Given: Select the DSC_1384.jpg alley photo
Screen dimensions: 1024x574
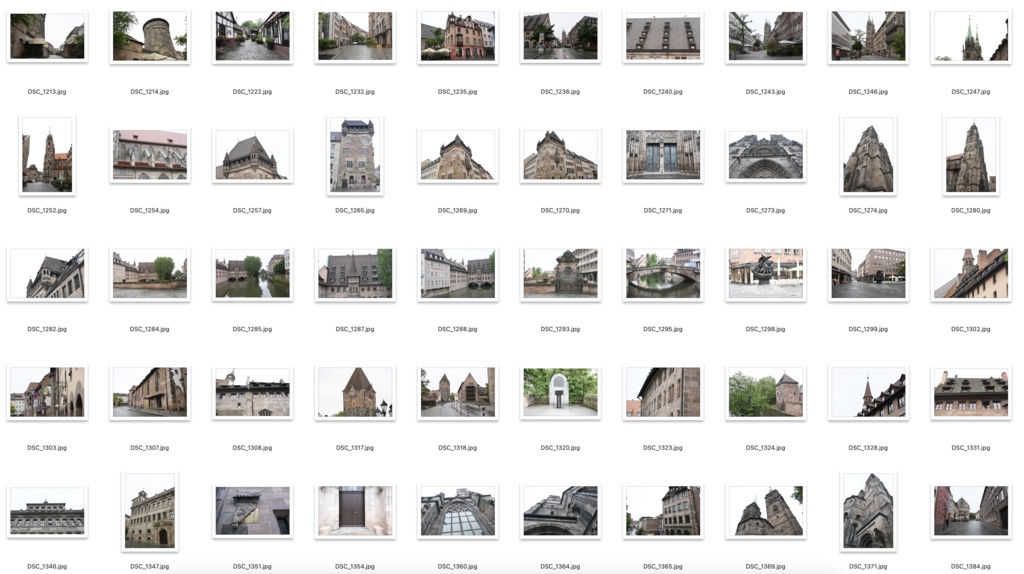Looking at the screenshot, I should (970, 511).
